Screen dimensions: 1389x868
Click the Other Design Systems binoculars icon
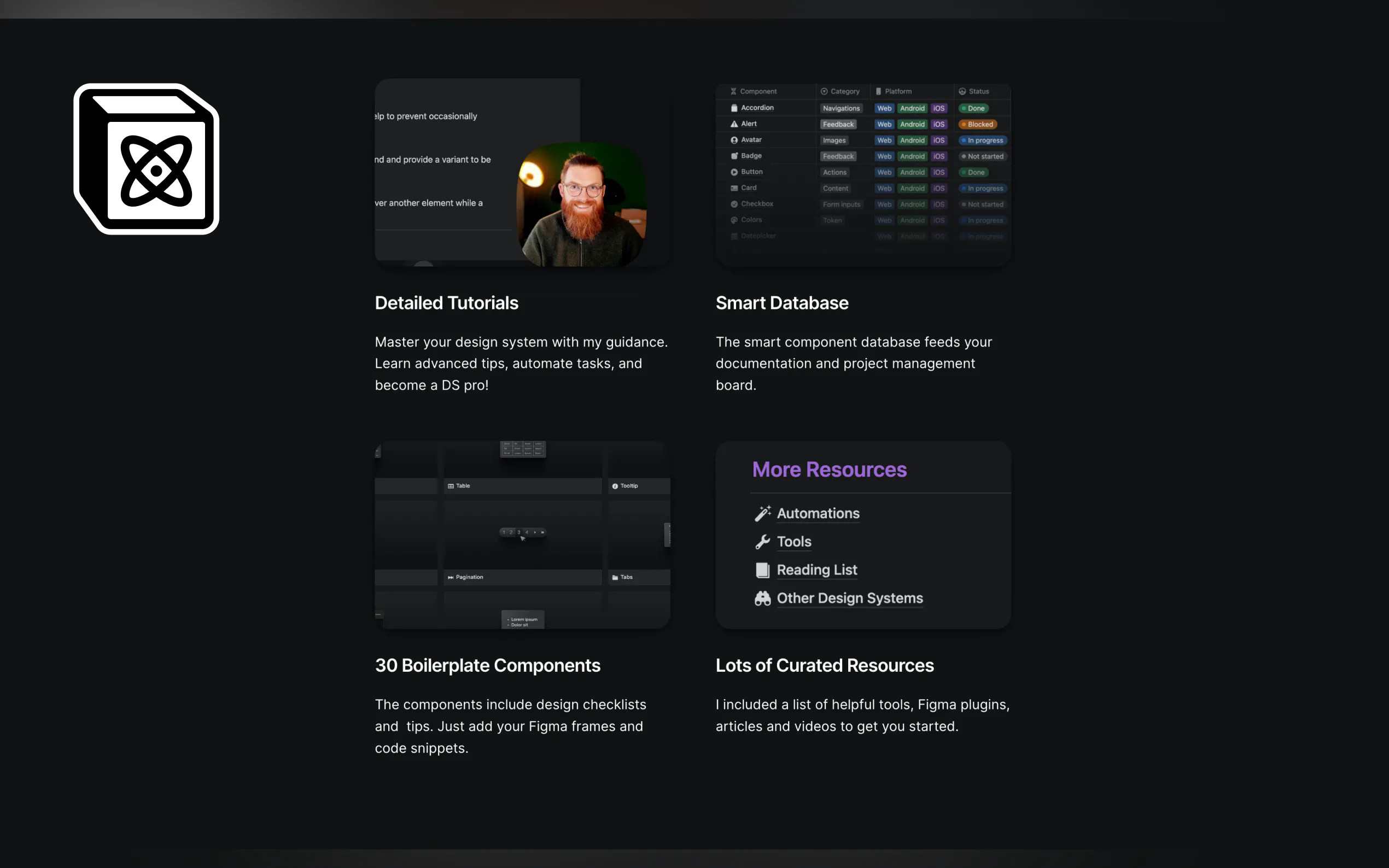point(762,598)
